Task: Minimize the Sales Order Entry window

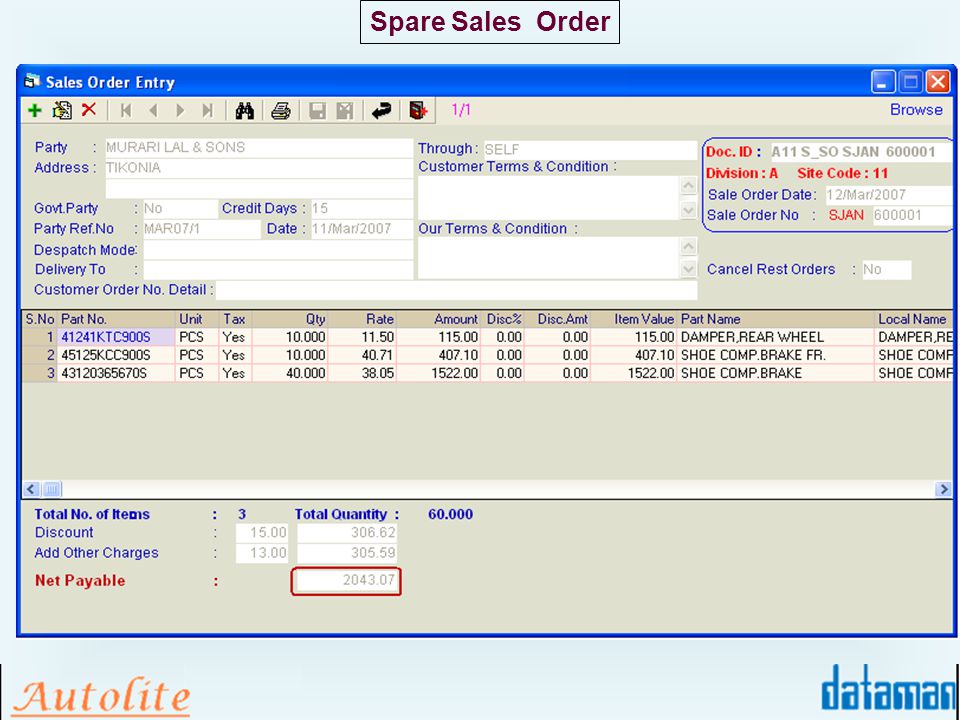Action: point(883,81)
